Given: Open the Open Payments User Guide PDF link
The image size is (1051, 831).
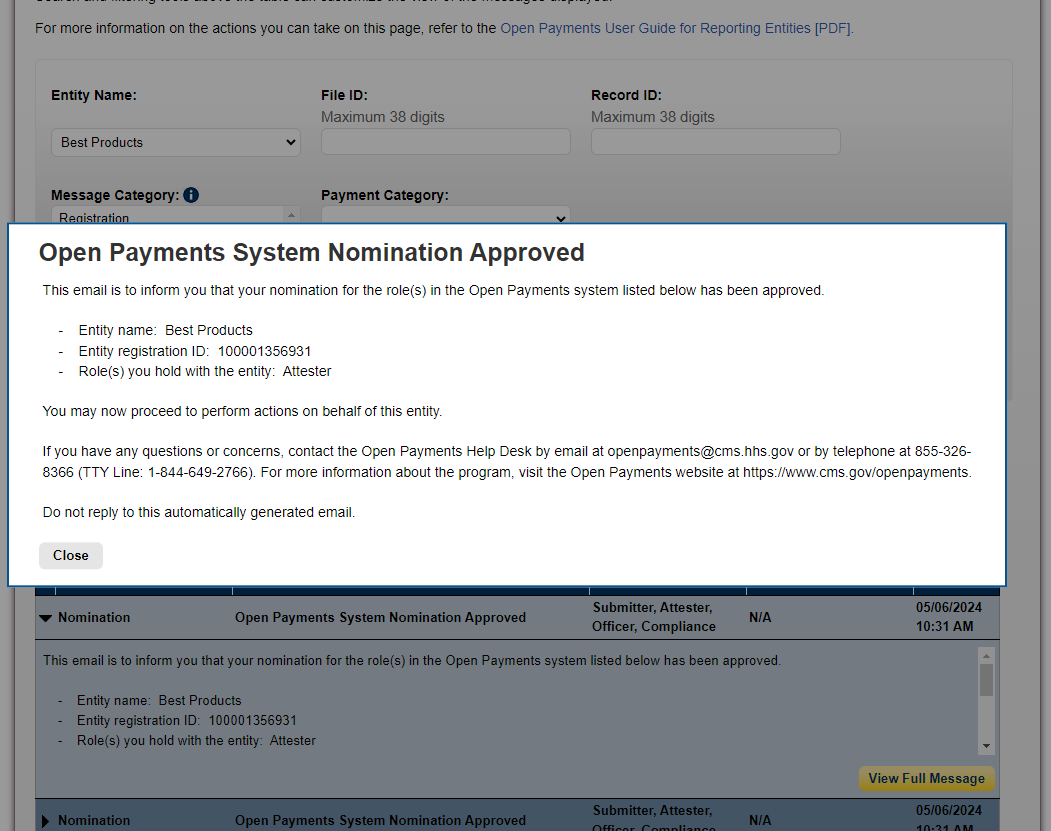Looking at the screenshot, I should 676,28.
